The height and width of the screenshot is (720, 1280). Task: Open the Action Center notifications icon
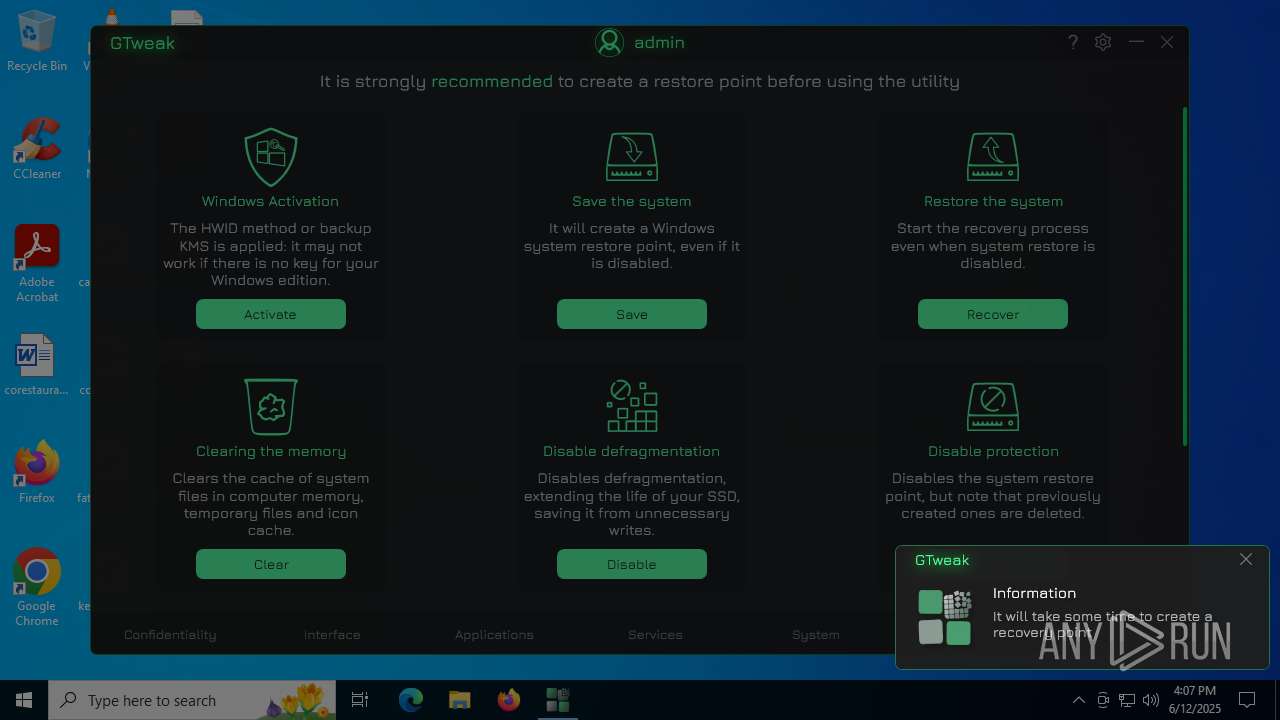[x=1247, y=700]
